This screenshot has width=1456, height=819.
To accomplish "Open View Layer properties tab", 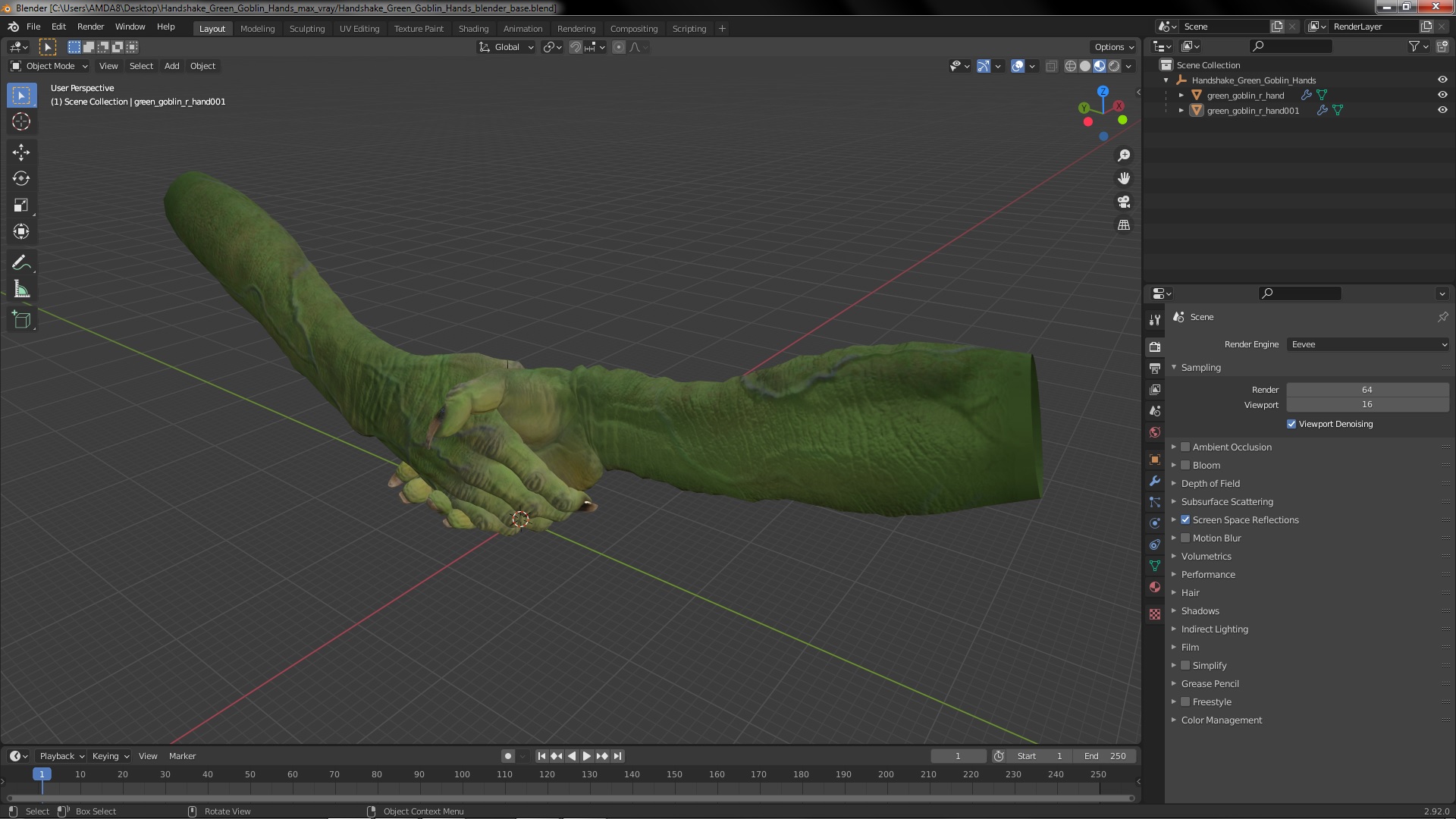I will [x=1155, y=389].
